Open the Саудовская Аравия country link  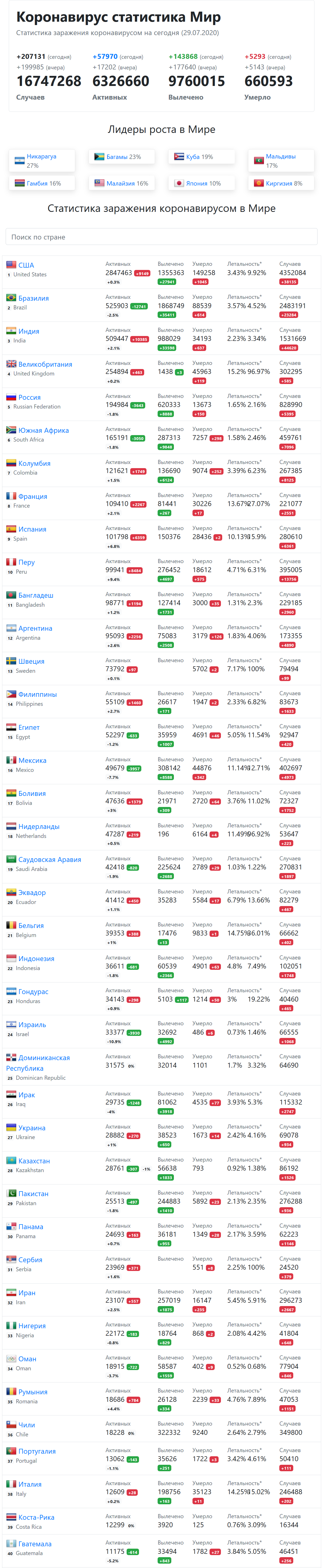pos(49,859)
